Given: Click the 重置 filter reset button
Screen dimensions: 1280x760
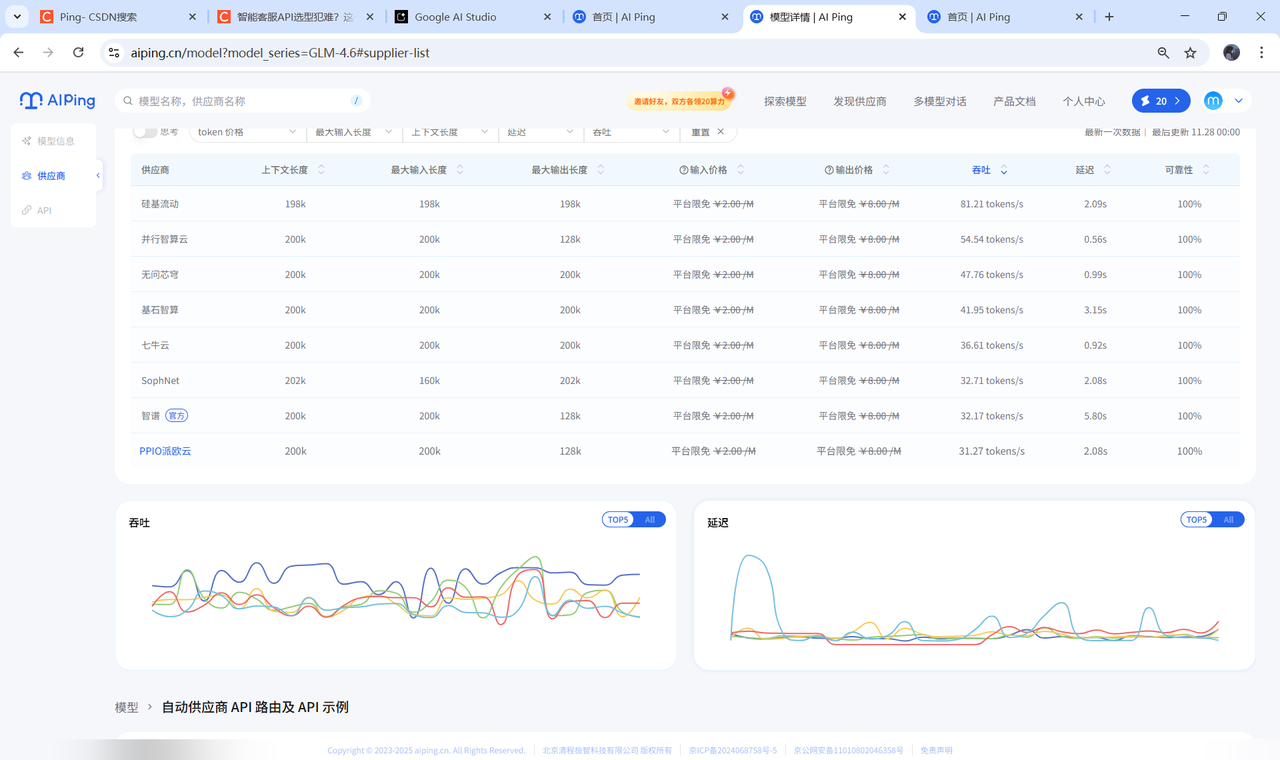Looking at the screenshot, I should 708,132.
